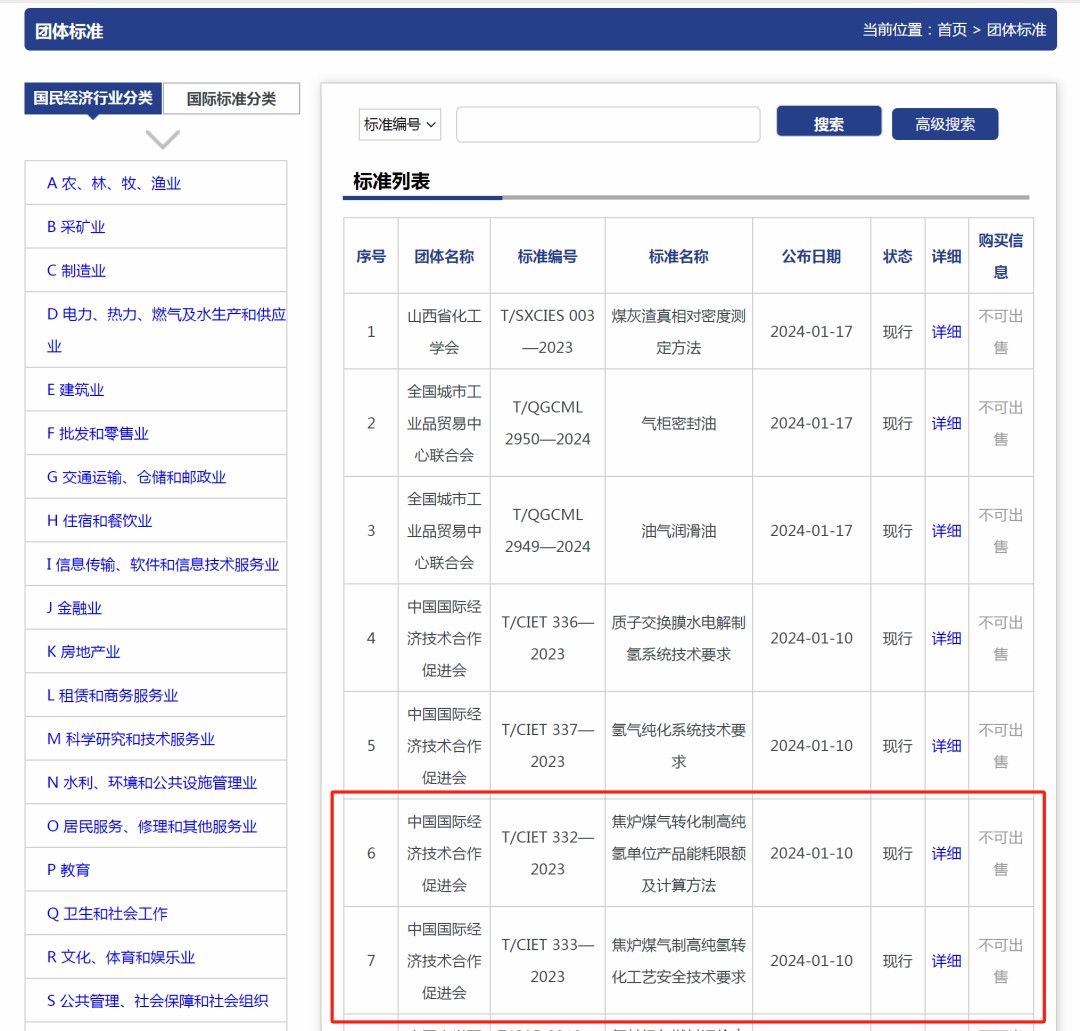Select I 信息传输、软件和信息技术服务业 category
Viewport: 1080px width, 1031px height.
click(162, 565)
